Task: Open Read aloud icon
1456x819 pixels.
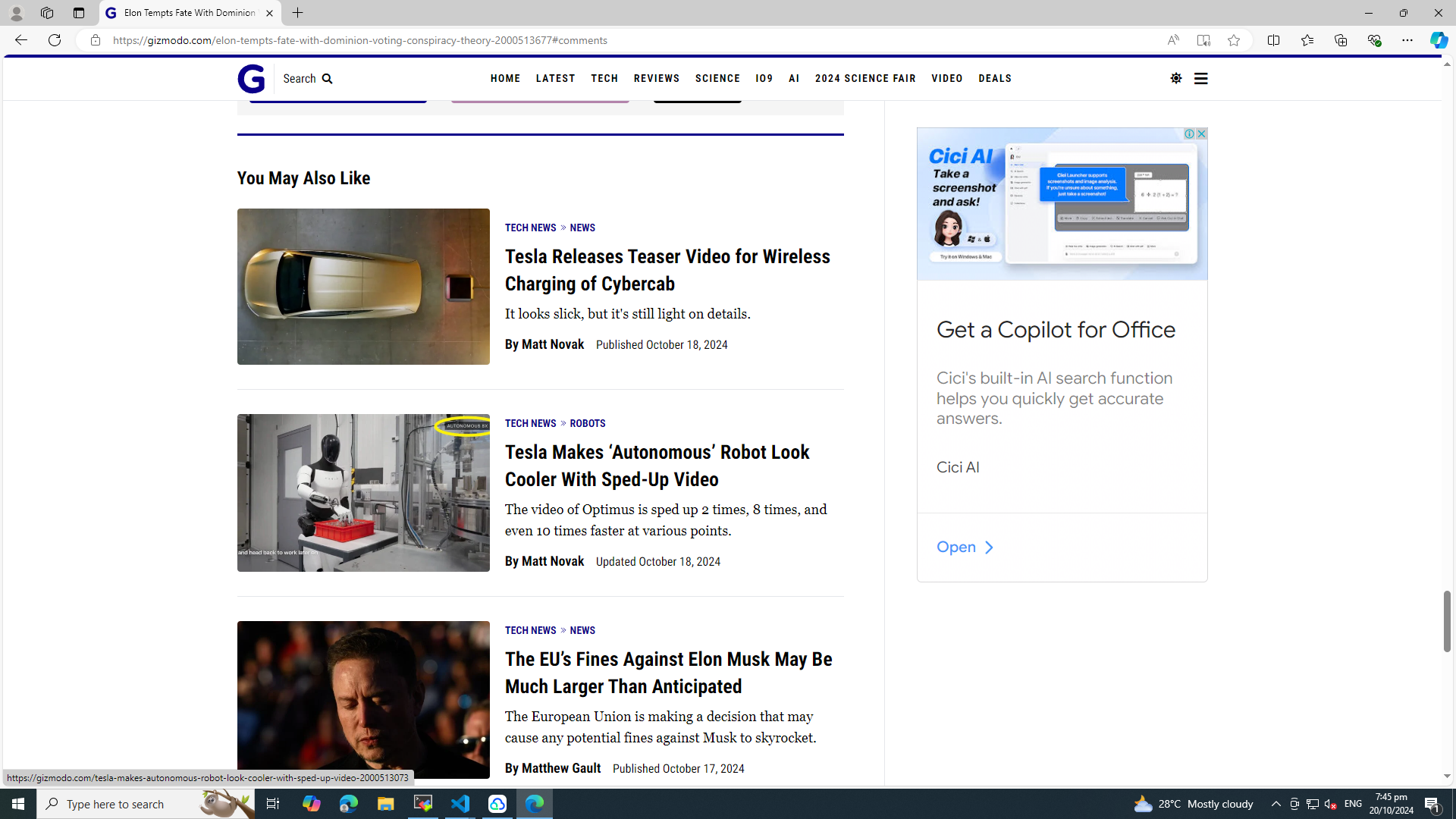Action: point(1172,40)
